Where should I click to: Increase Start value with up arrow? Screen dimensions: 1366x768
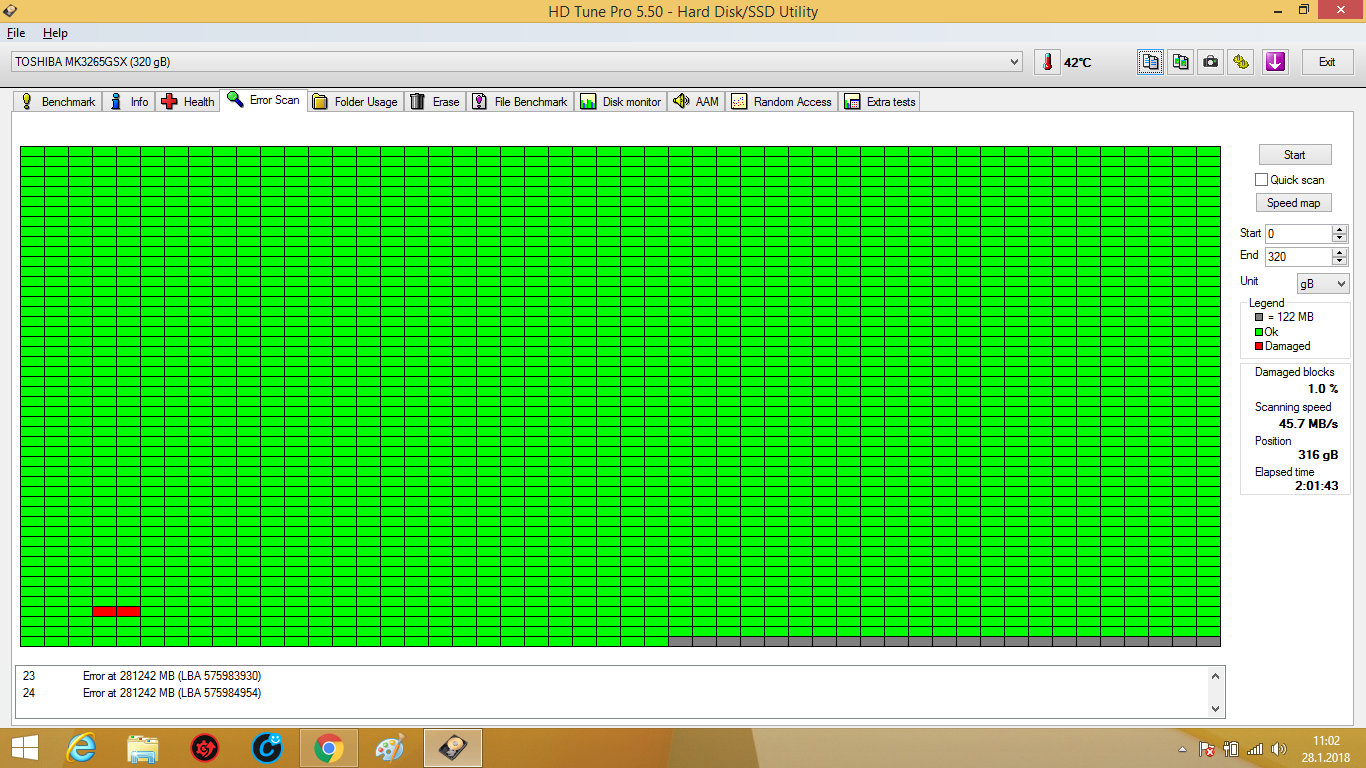[1340, 229]
